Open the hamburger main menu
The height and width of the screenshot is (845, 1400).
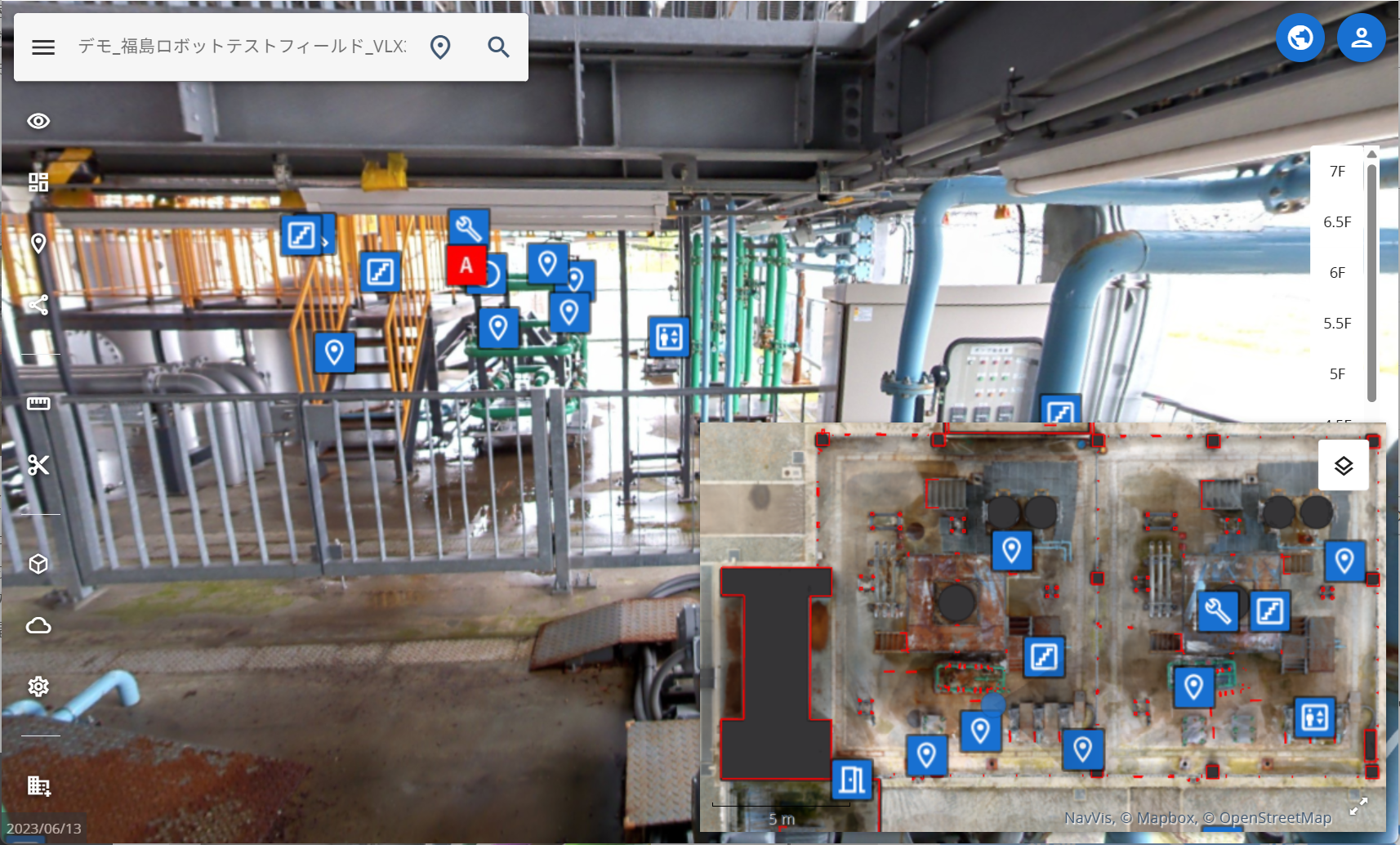click(x=43, y=47)
